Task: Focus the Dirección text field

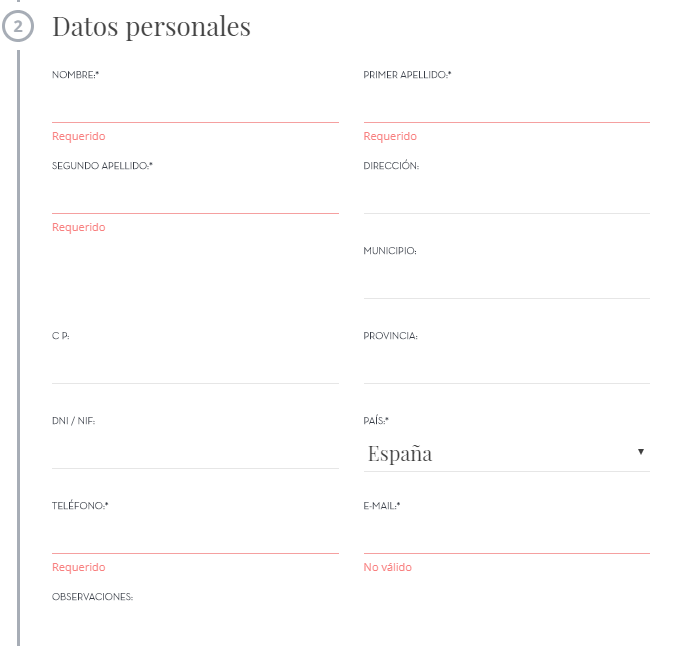Action: [x=506, y=198]
